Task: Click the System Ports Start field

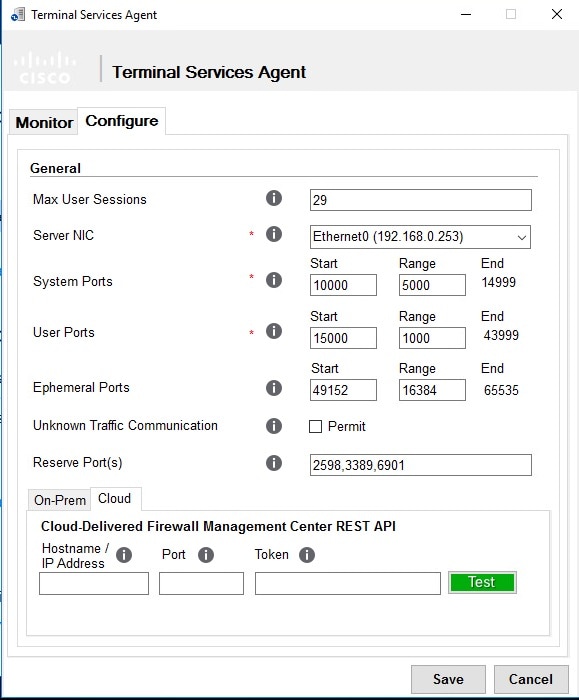Action: tap(343, 285)
